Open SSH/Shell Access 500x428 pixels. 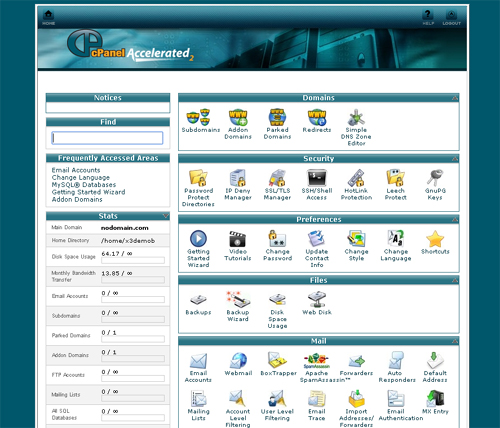tap(317, 178)
